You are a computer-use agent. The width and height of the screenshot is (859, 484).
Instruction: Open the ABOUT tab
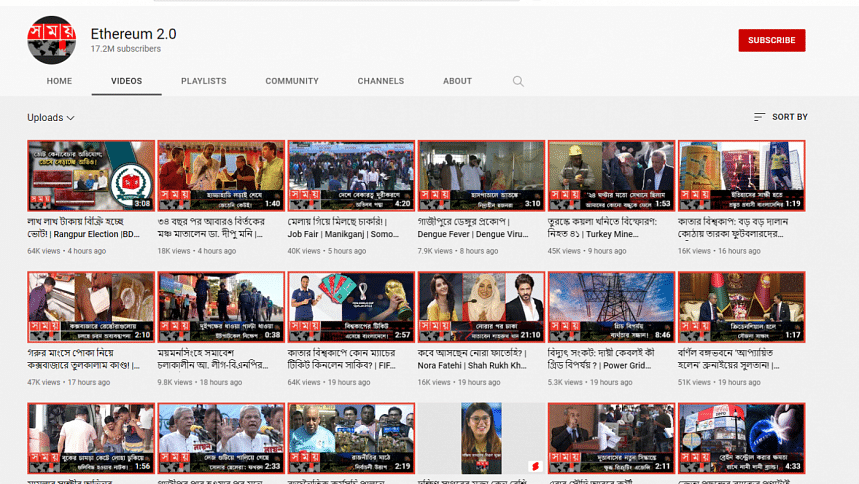tap(457, 81)
